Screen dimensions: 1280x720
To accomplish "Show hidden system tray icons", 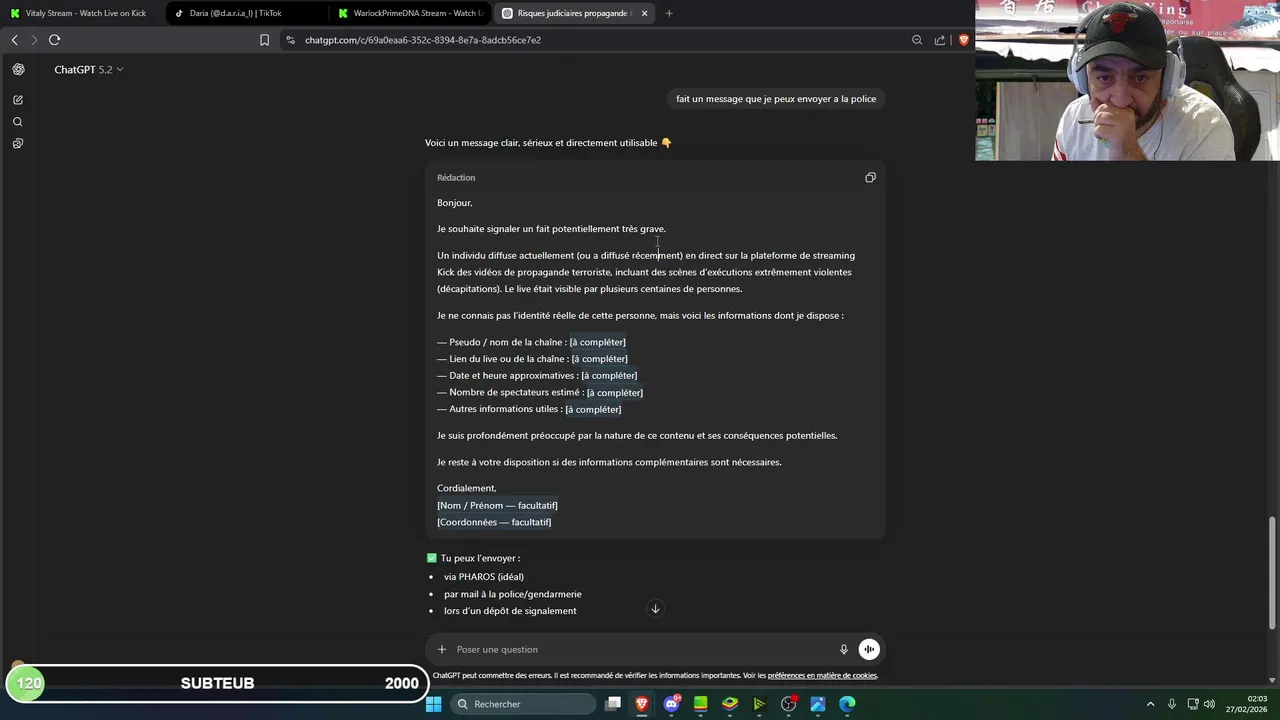I will 1150,704.
